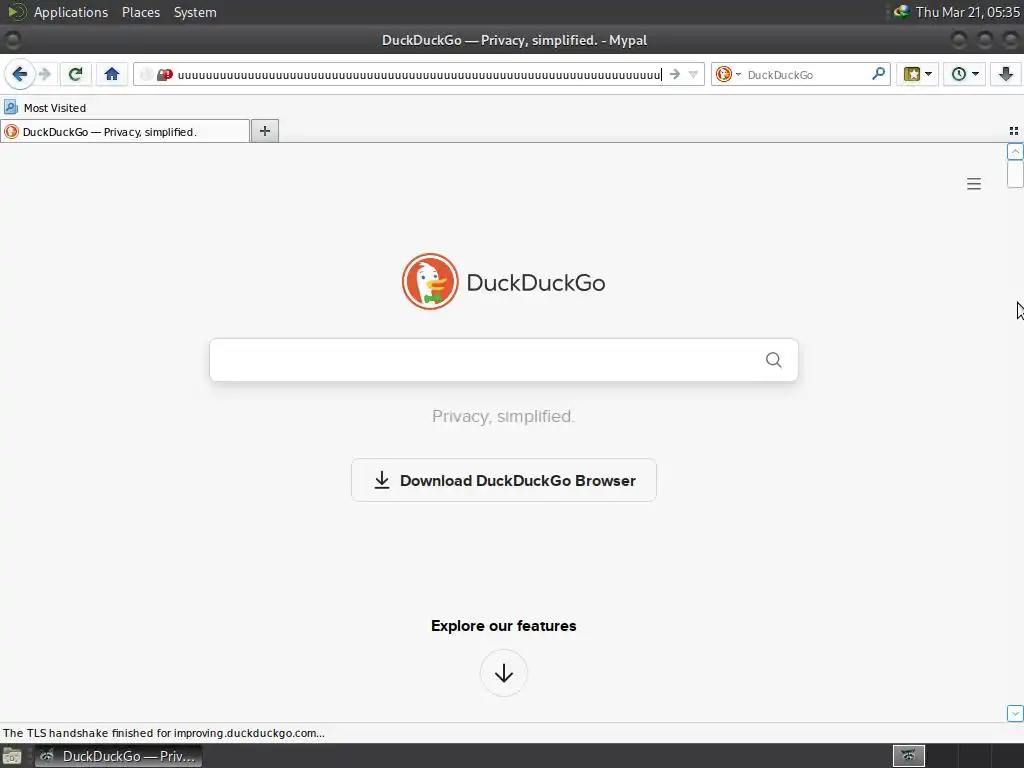The height and width of the screenshot is (768, 1024).
Task: Click the DuckDuckGo duck logo
Action: tap(430, 281)
